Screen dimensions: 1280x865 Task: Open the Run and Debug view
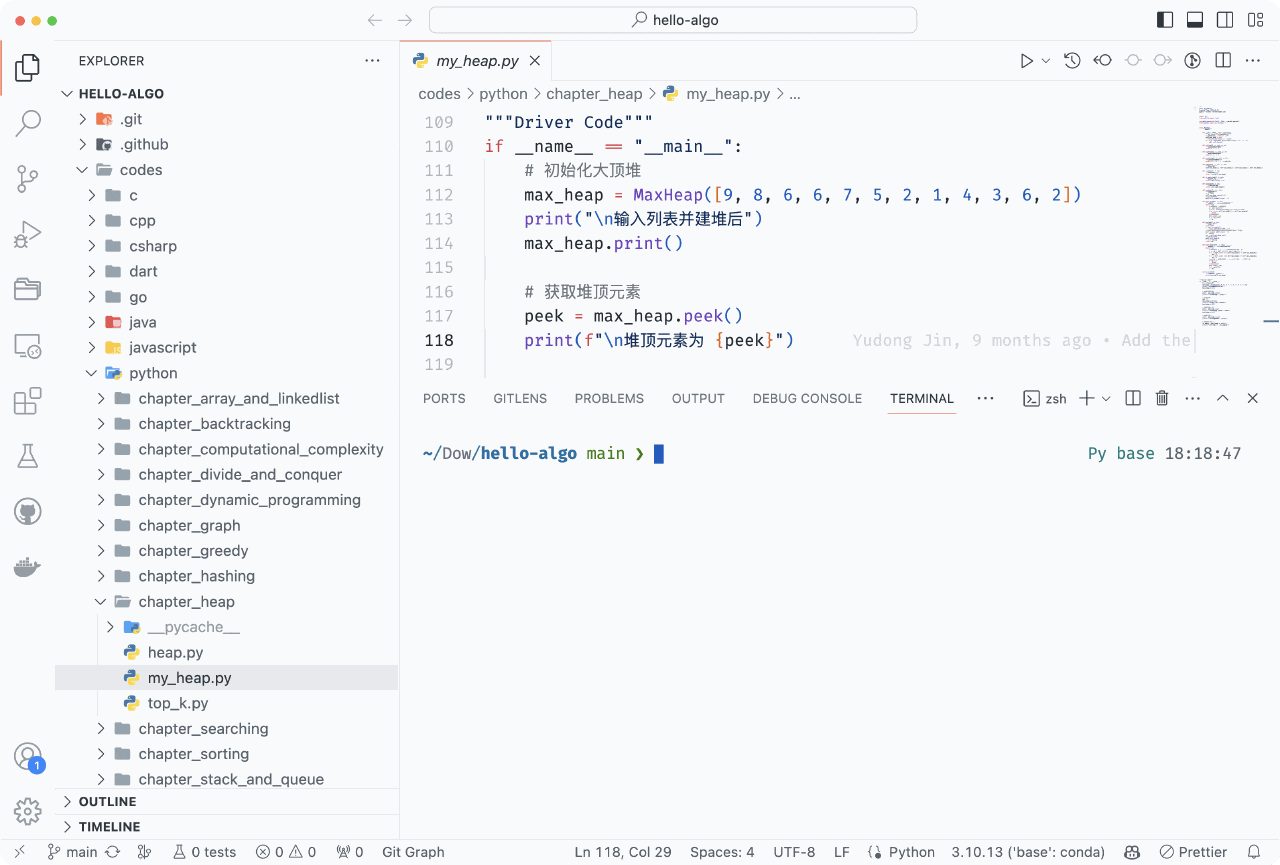(27, 233)
